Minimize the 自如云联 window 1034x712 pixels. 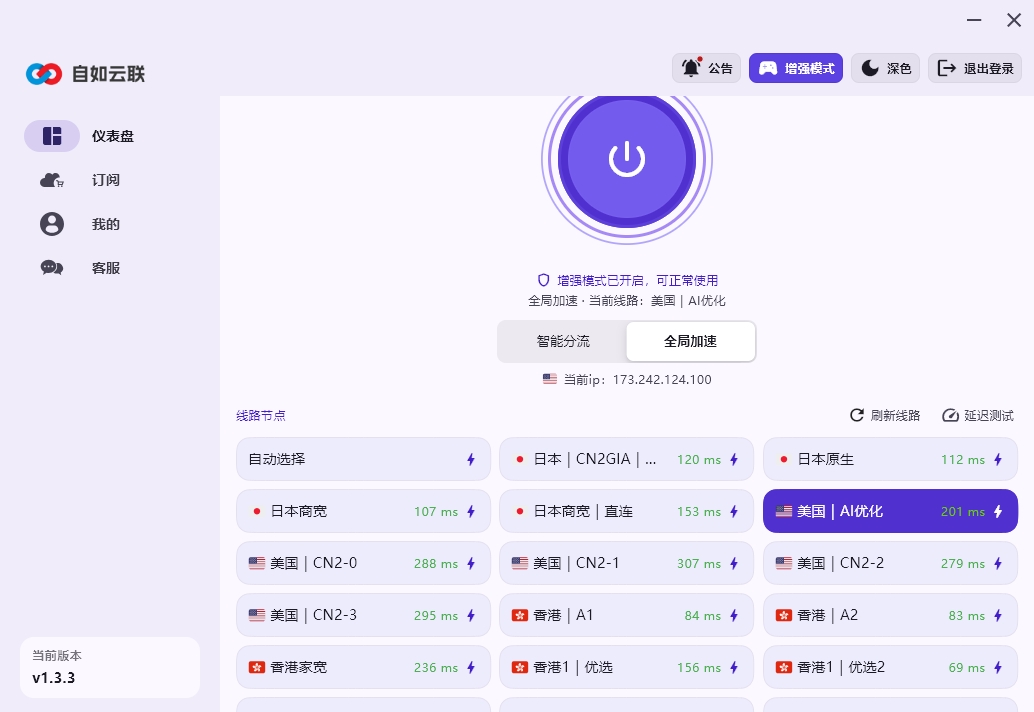click(974, 20)
